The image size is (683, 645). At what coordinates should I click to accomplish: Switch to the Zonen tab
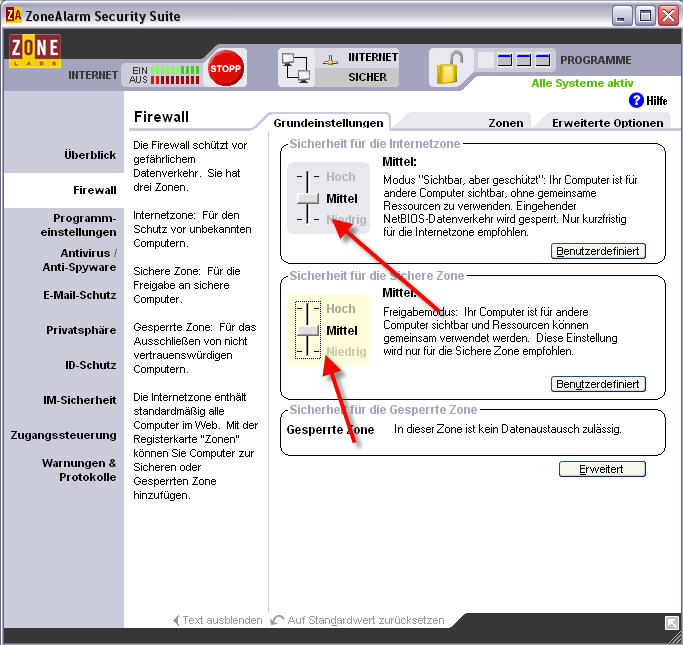click(x=506, y=123)
